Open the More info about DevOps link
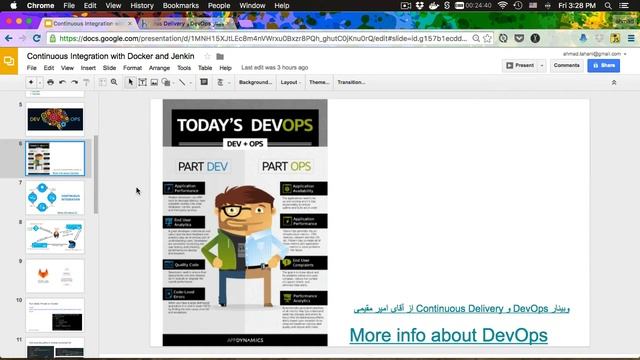The image size is (640, 360). click(x=448, y=335)
